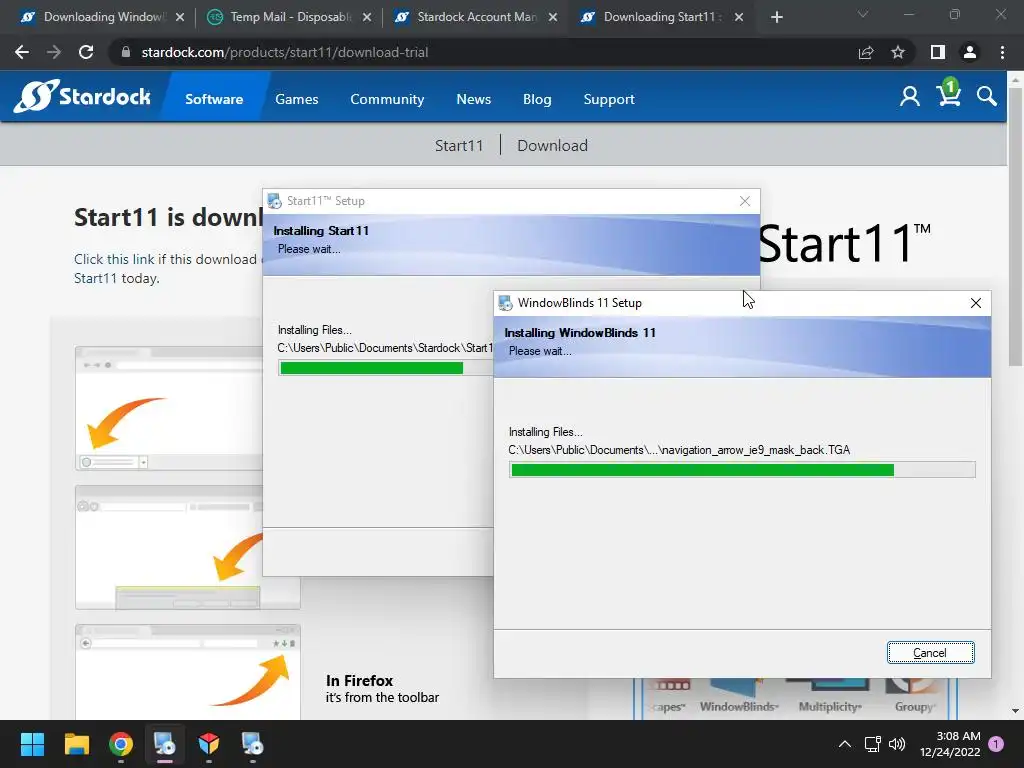
Task: Open the shopping cart with one item
Action: click(x=948, y=93)
